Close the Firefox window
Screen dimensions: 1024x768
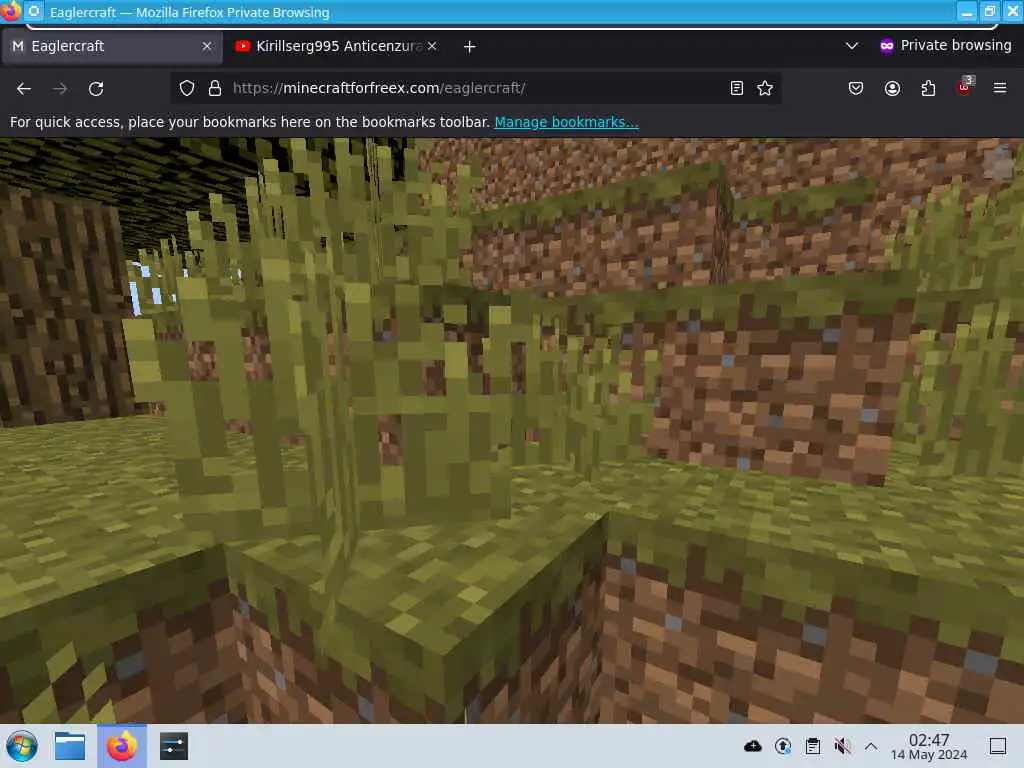(x=1013, y=12)
